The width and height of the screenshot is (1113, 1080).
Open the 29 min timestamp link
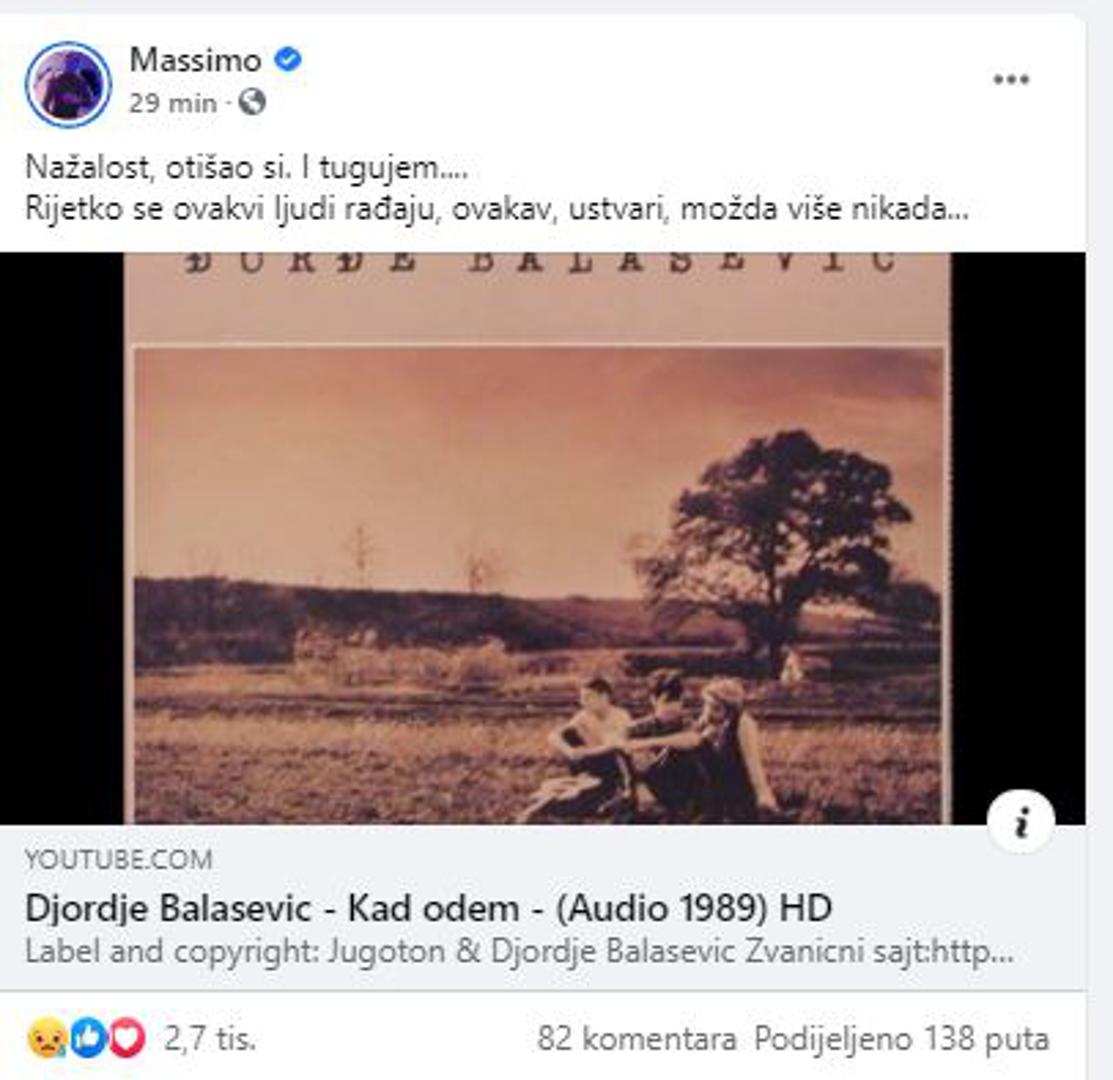(172, 103)
